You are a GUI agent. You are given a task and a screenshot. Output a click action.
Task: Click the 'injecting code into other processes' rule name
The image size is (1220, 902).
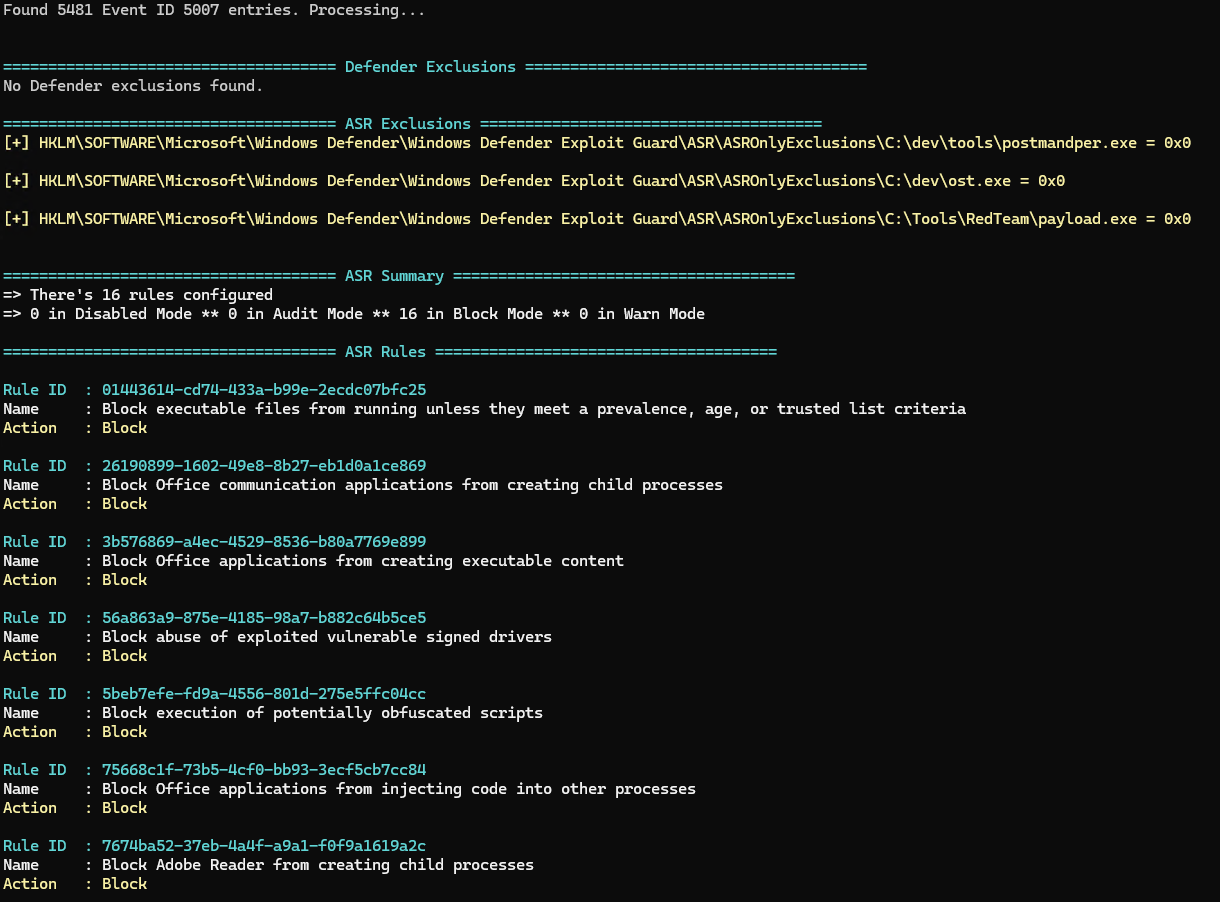tap(399, 789)
